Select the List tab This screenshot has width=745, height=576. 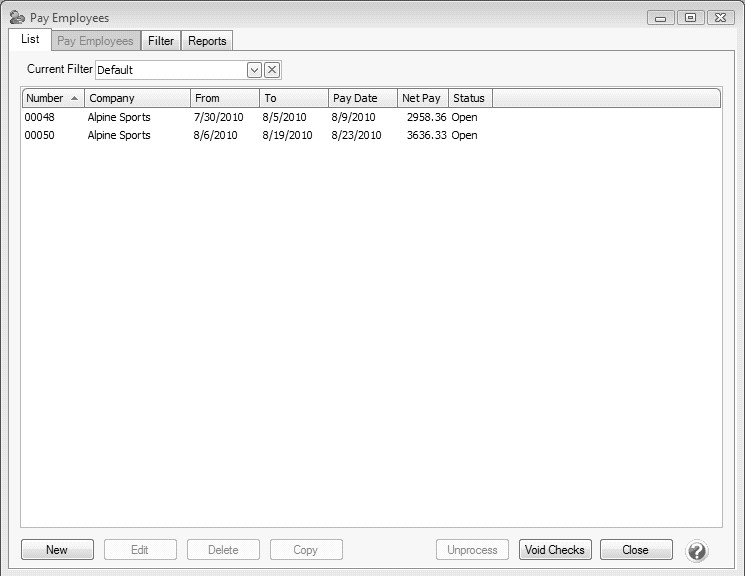pos(30,40)
